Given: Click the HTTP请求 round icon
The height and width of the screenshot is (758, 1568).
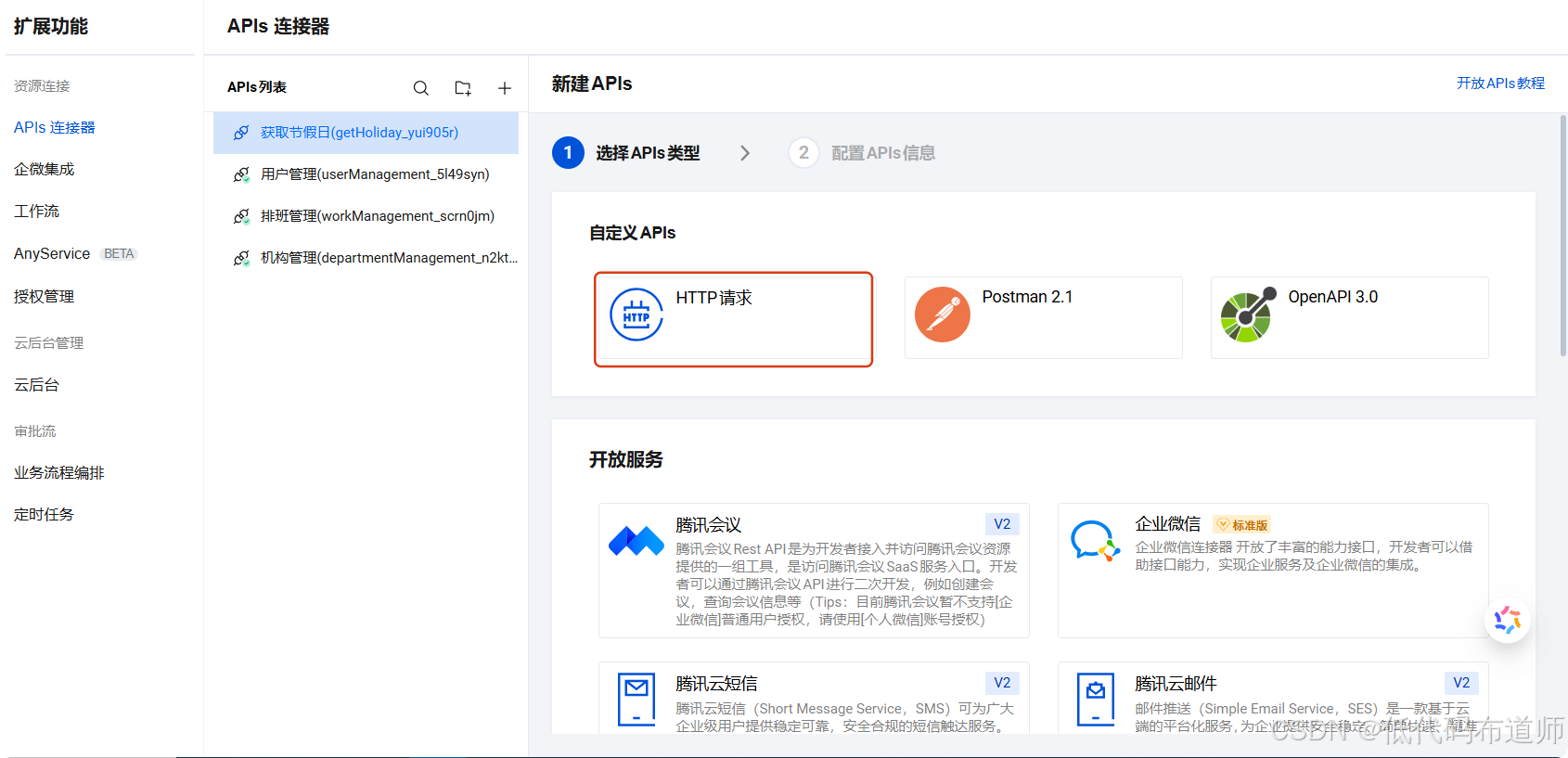Looking at the screenshot, I should click(x=636, y=315).
